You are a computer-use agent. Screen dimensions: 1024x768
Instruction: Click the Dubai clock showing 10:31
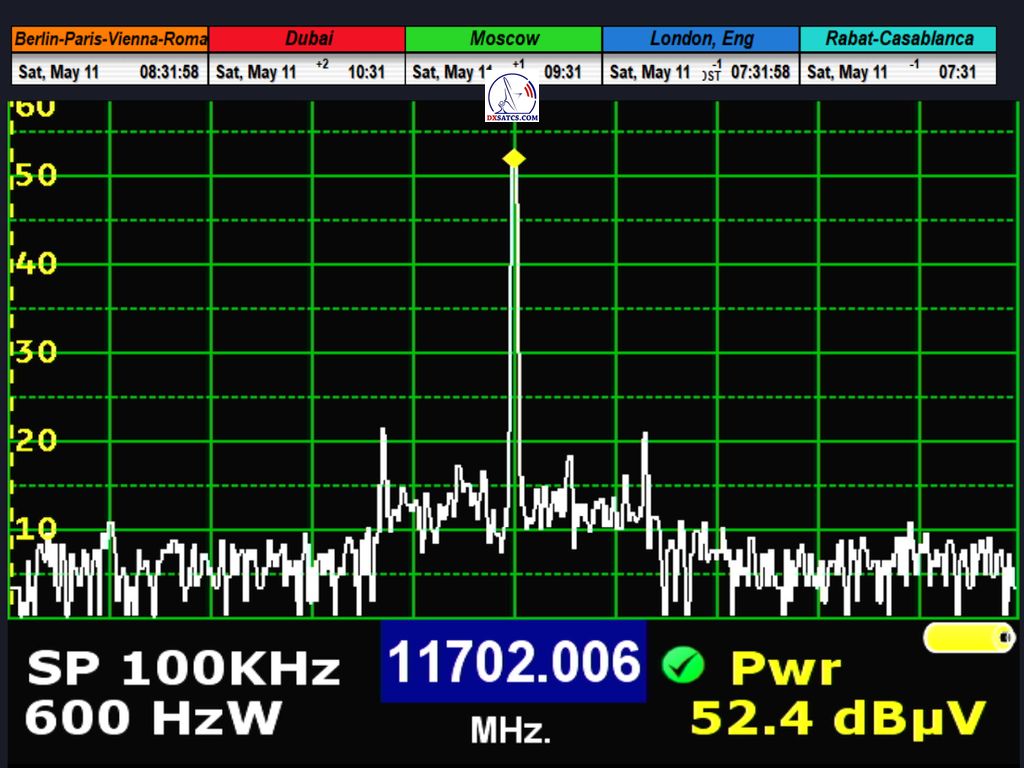click(365, 72)
